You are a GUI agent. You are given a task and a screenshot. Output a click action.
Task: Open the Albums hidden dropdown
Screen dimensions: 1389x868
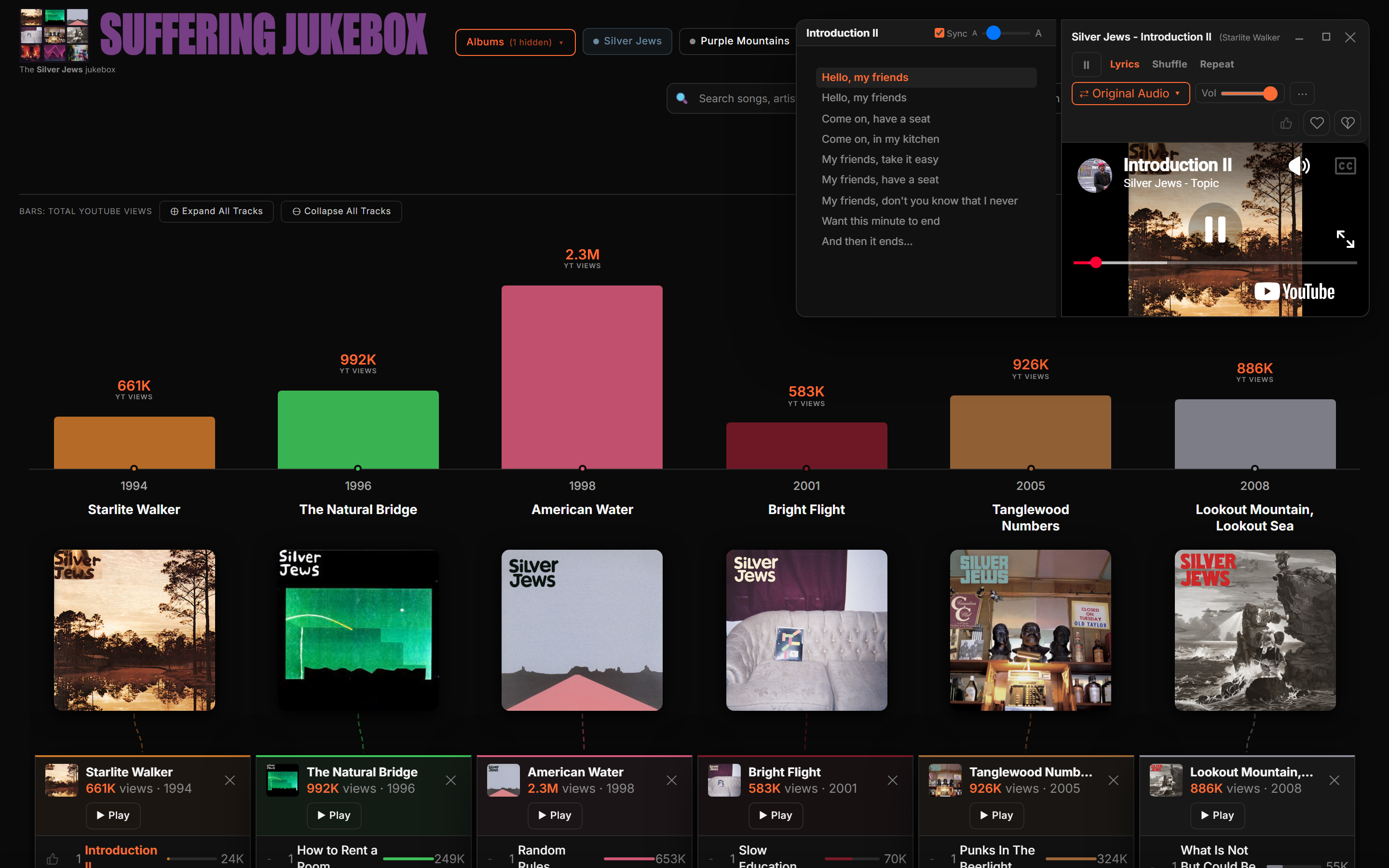(515, 42)
